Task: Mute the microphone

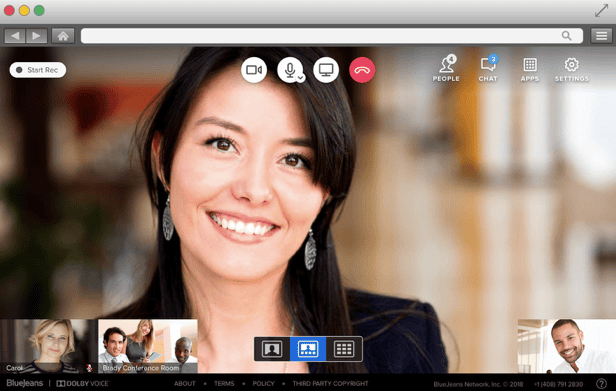Action: (290, 70)
